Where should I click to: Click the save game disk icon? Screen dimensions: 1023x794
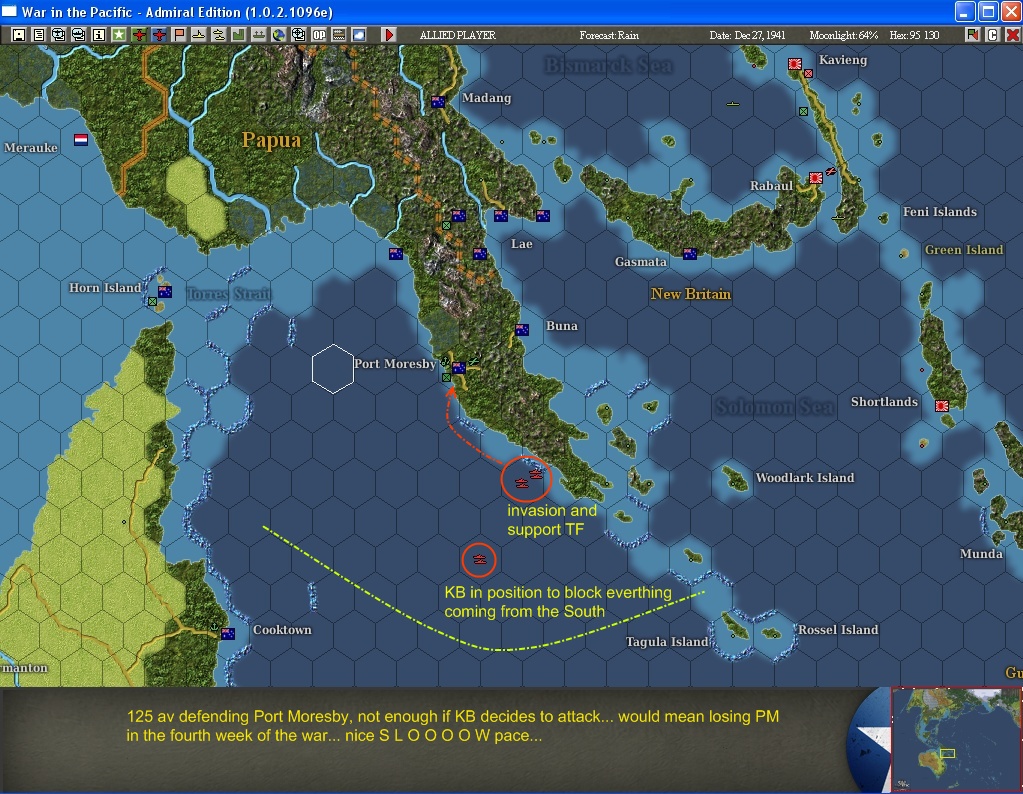click(19, 35)
